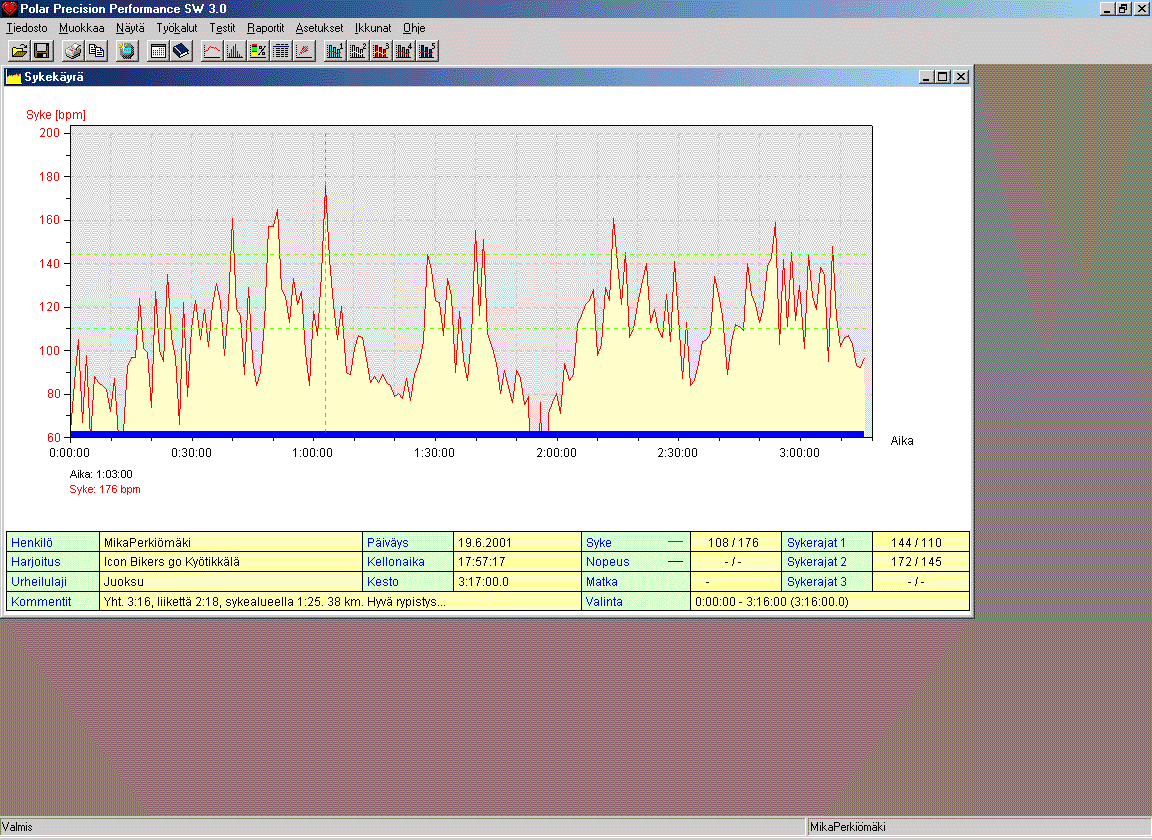Show the heart rate curve chart icon
1152x840 pixels.
212,51
